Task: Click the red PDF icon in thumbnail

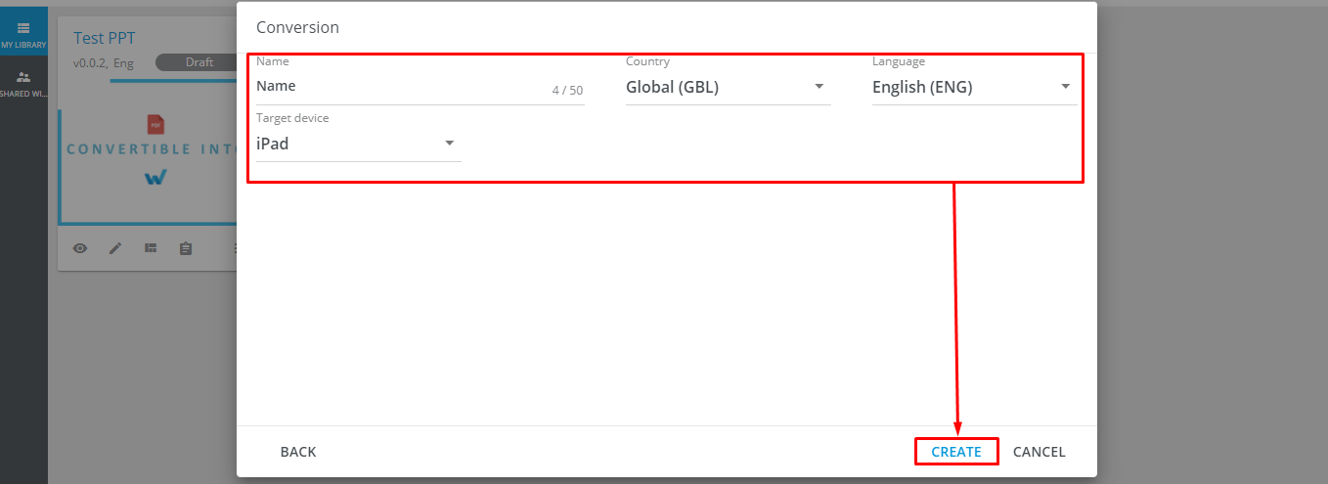Action: [x=155, y=124]
